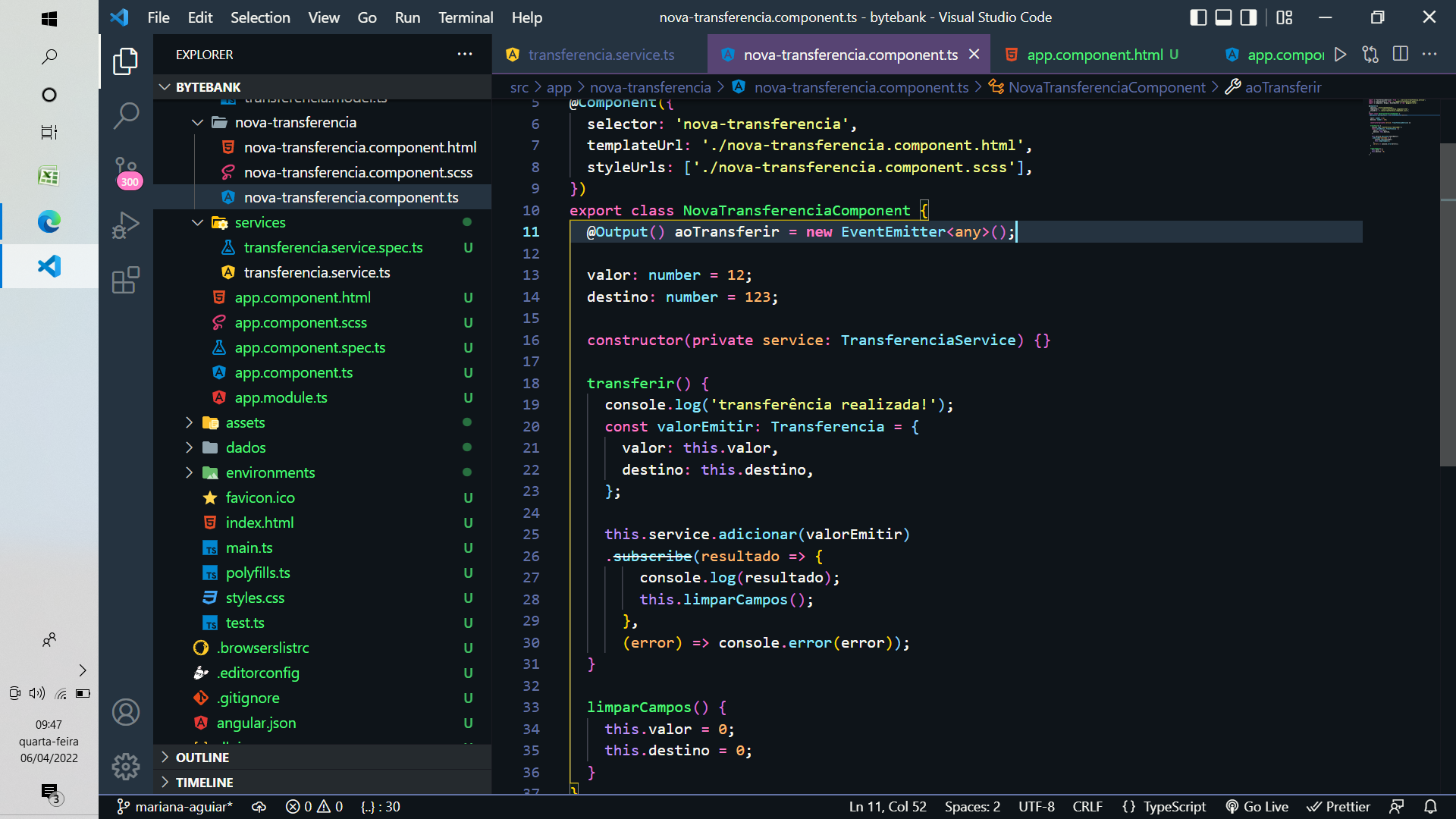
Task: Change encoding via UTF-8 indicator
Action: (x=1036, y=807)
